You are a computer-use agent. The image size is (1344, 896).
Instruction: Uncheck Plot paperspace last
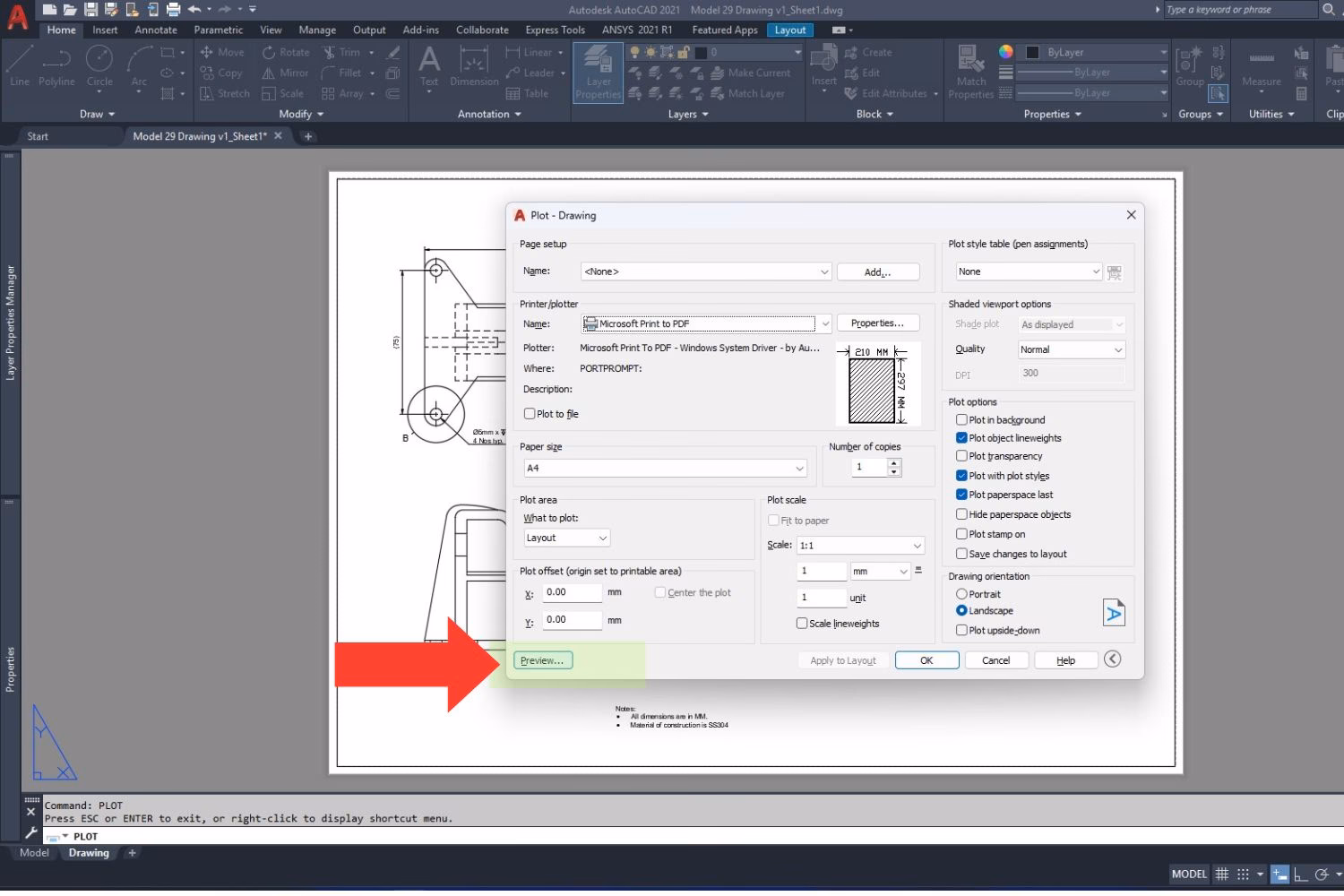(961, 495)
